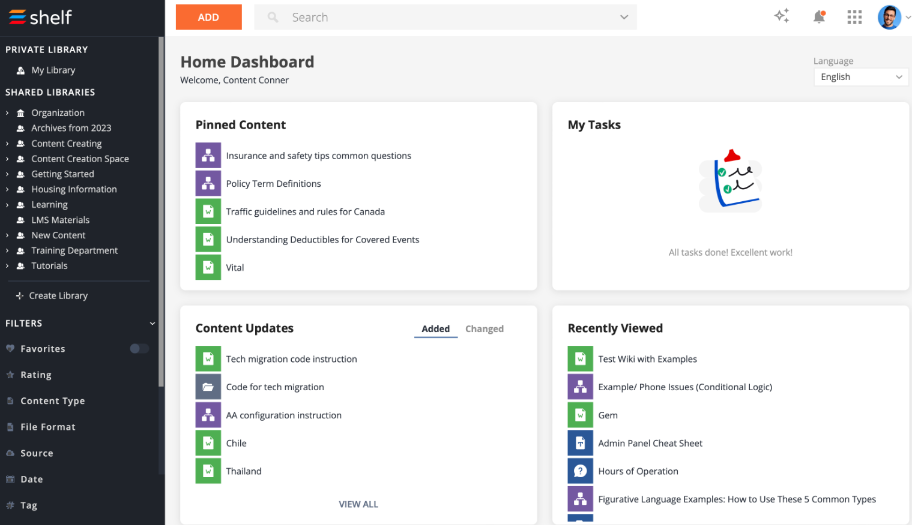Click Create Library

point(52,295)
